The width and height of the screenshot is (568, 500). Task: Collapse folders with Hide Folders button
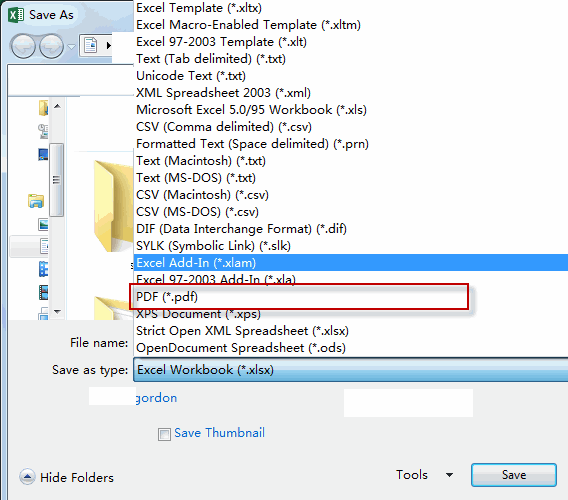pyautogui.click(x=67, y=478)
